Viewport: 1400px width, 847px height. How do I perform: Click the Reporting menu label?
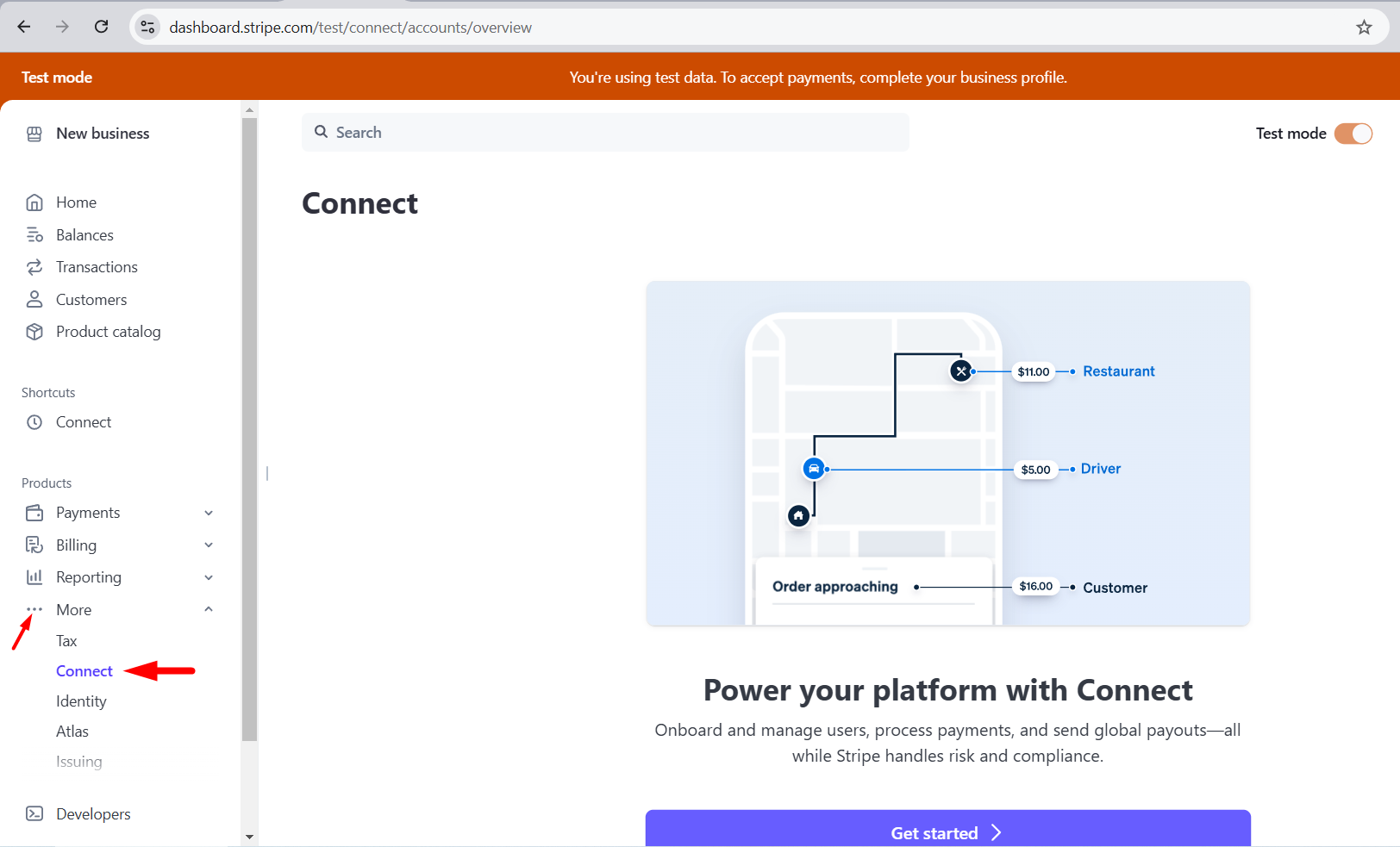(89, 577)
